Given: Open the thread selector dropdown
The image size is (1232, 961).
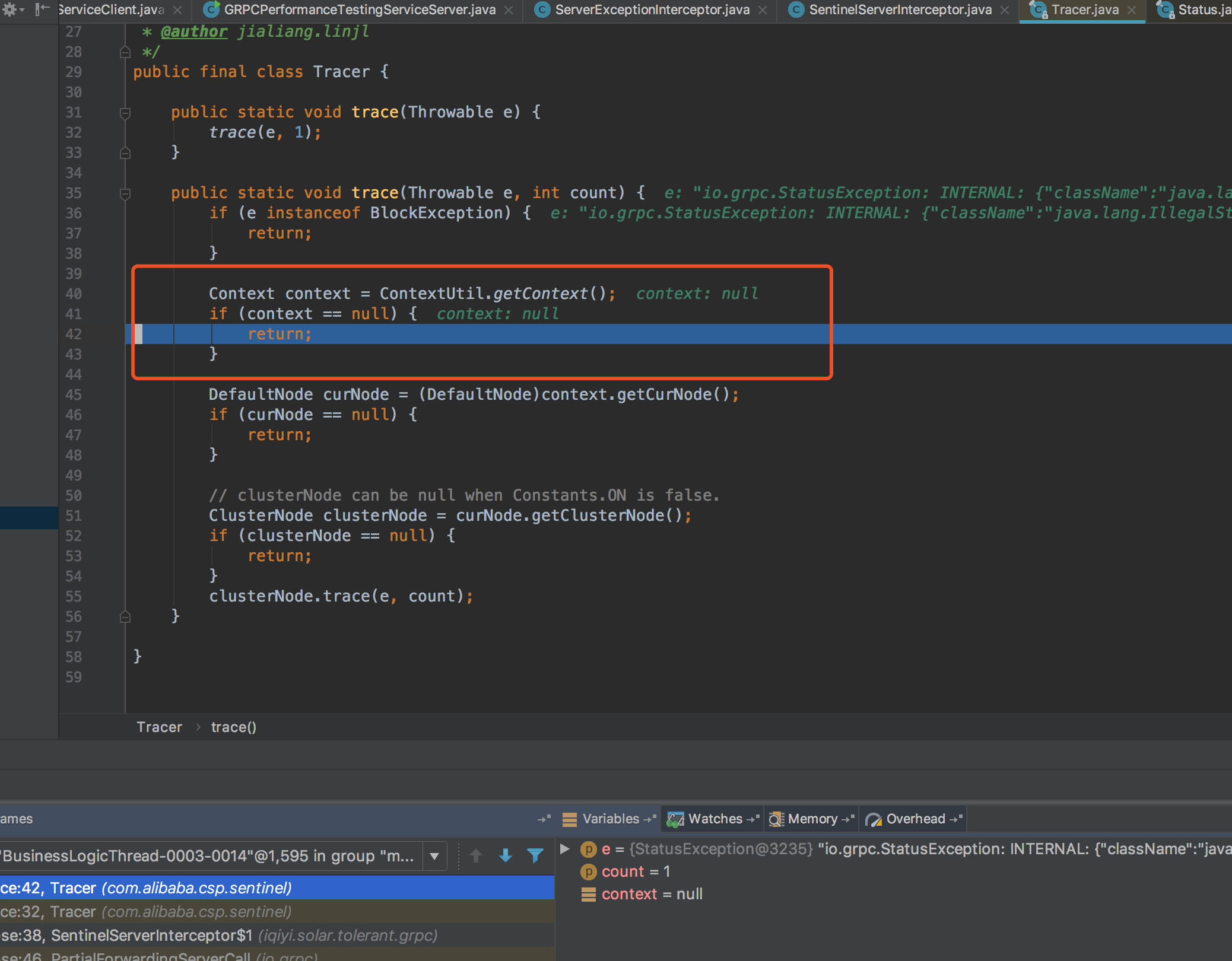Looking at the screenshot, I should coord(434,856).
